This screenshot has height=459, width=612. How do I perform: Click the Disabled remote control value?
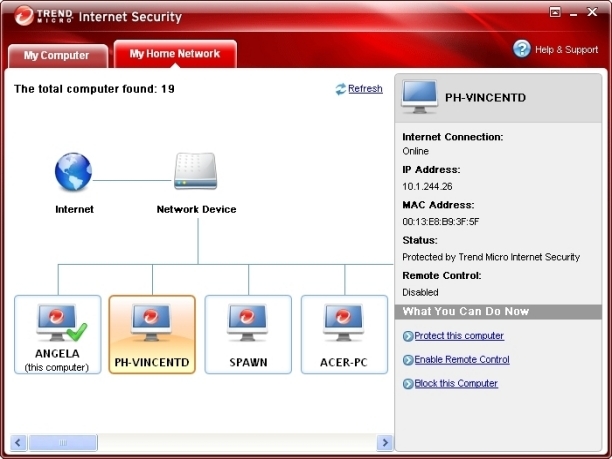[x=420, y=292]
